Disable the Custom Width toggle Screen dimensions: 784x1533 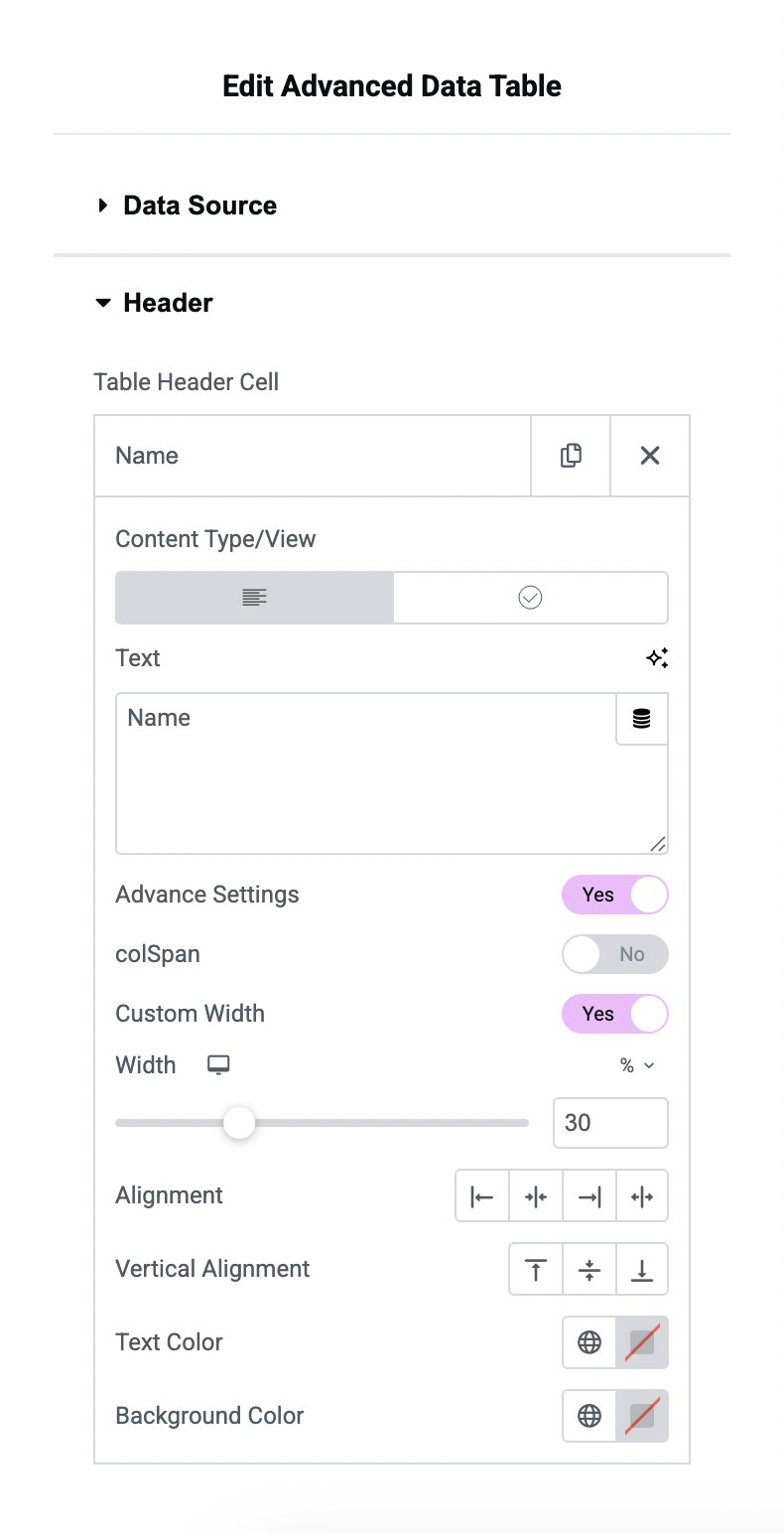tap(615, 1014)
